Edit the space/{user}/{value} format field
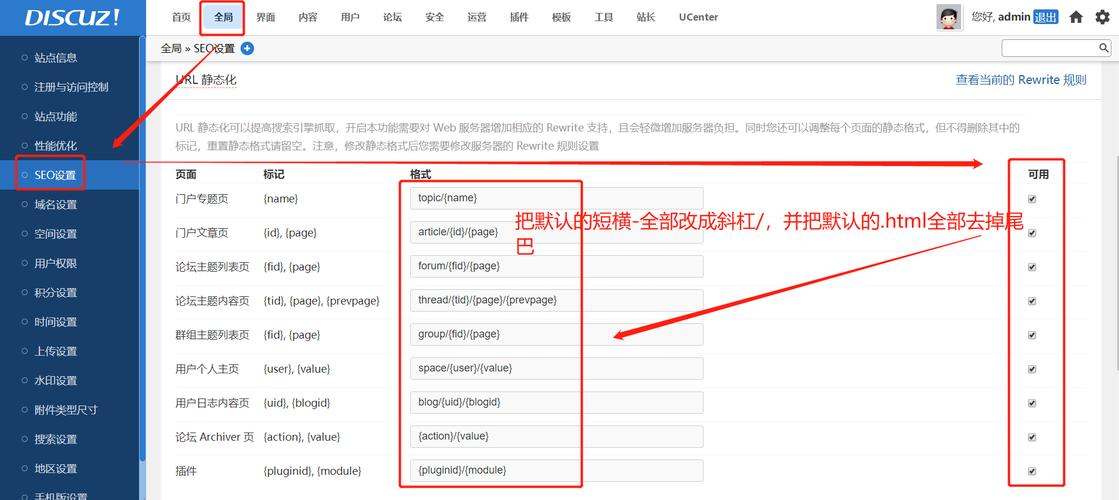This screenshot has width=1119, height=500. (x=557, y=369)
